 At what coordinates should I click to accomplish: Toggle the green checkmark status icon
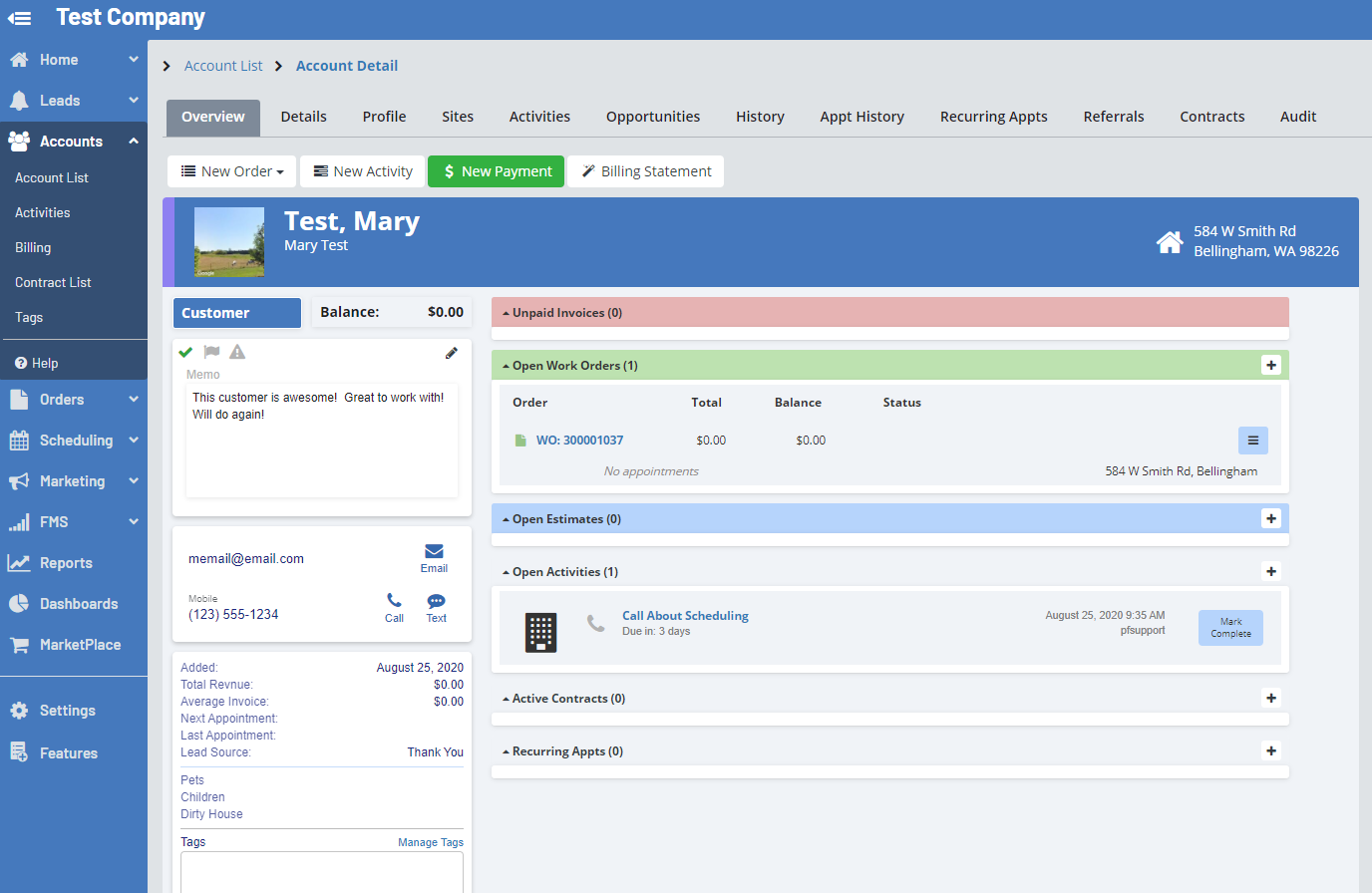click(185, 352)
